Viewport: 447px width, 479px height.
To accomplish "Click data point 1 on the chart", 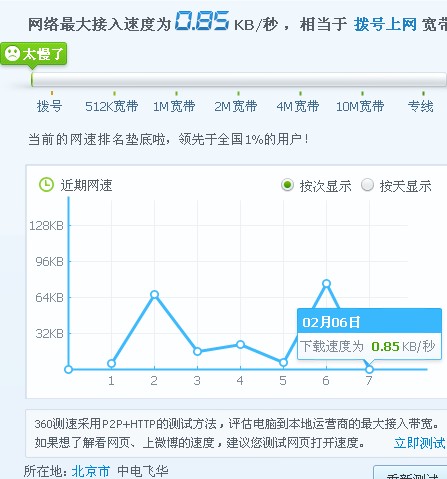I will click(112, 363).
